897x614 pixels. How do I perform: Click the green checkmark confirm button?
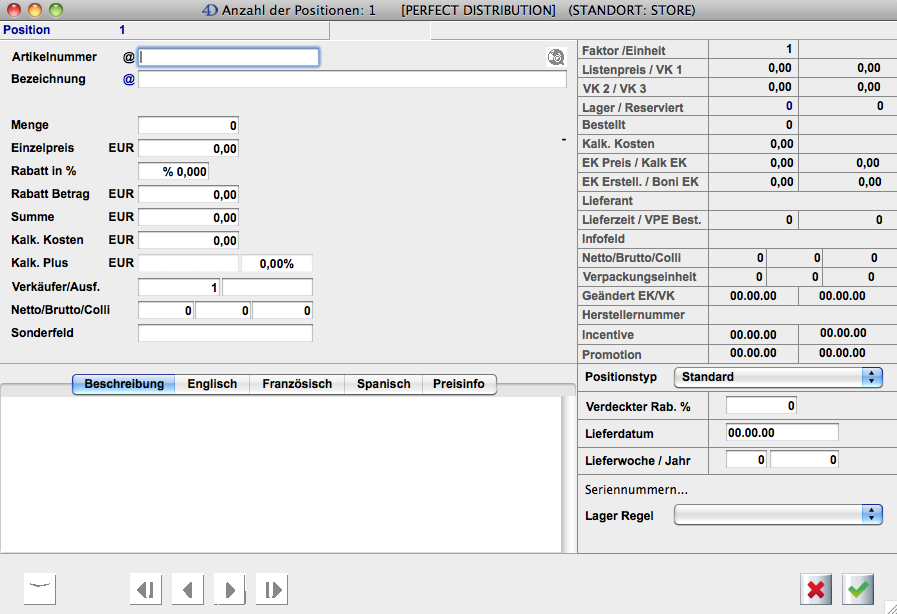point(858,589)
